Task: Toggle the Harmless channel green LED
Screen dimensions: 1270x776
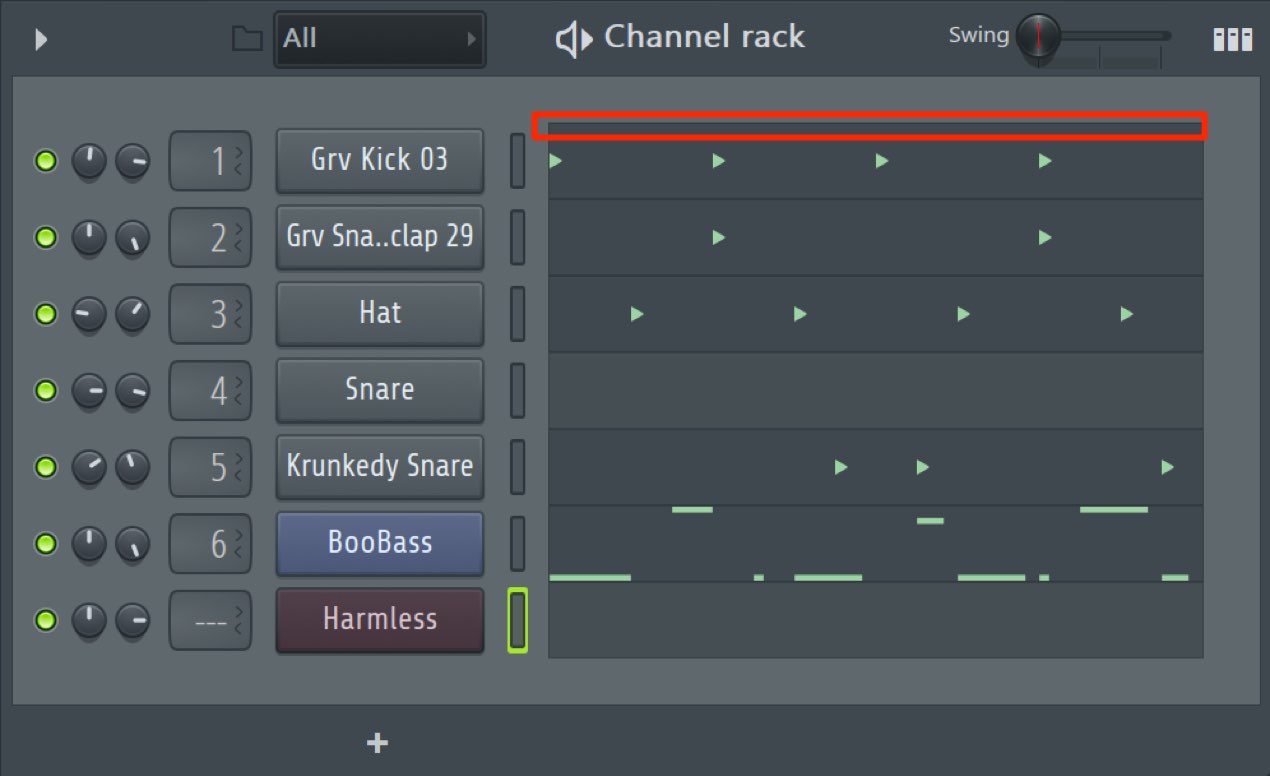Action: 46,620
